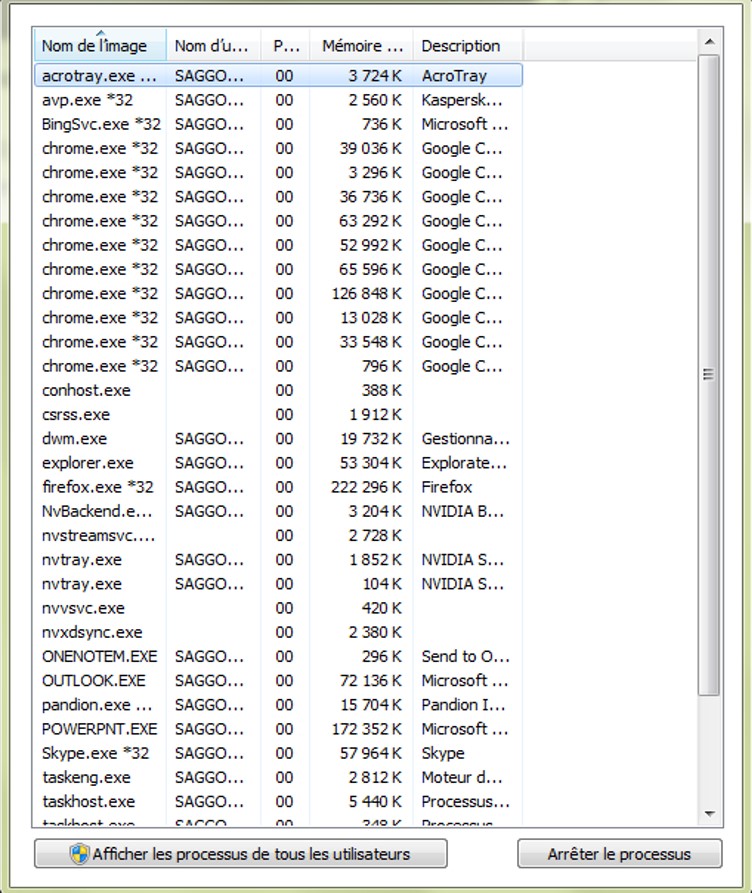Select the BingSvc.exe *32 process

tap(279, 124)
